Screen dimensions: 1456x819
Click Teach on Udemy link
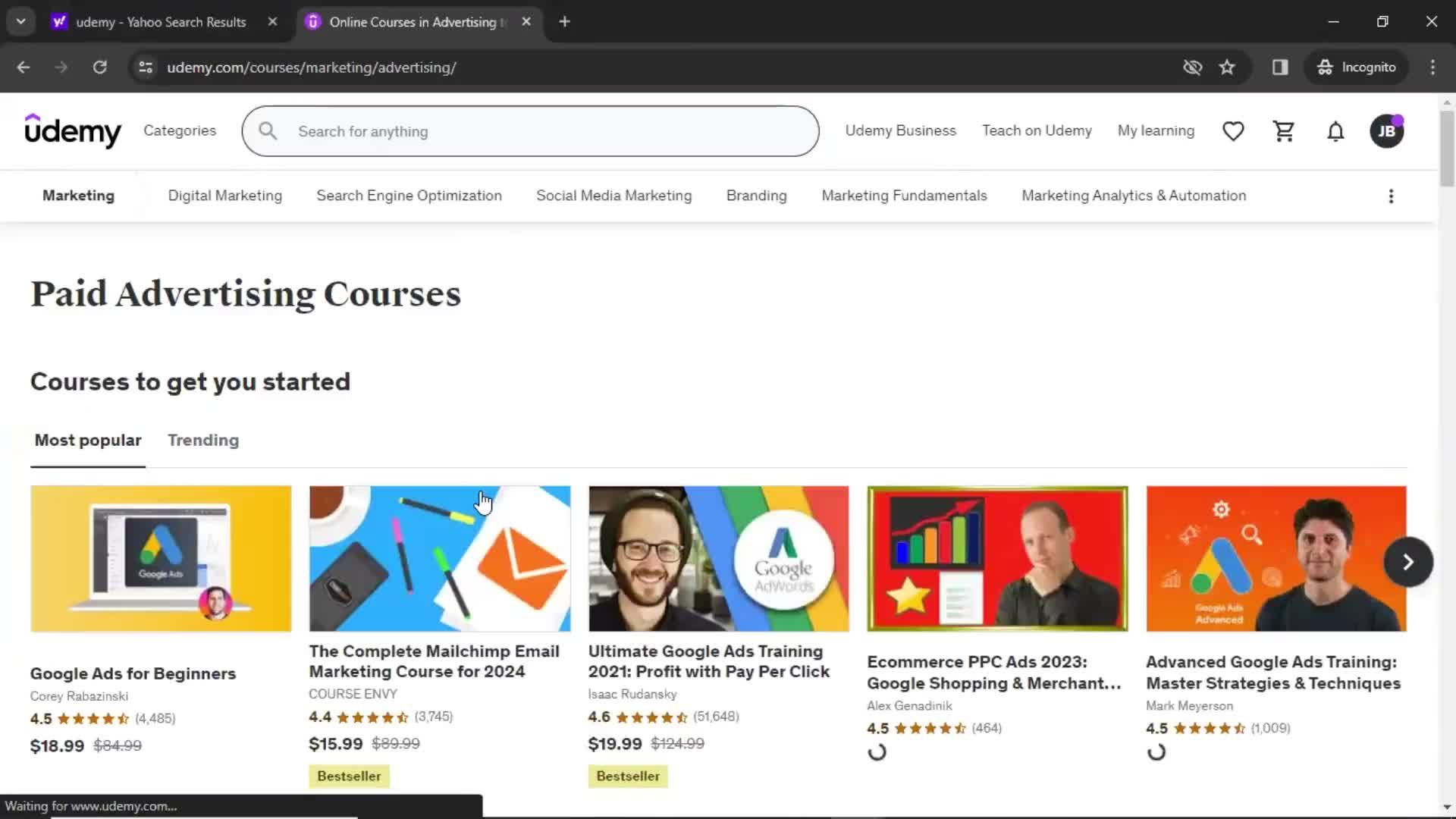point(1037,130)
